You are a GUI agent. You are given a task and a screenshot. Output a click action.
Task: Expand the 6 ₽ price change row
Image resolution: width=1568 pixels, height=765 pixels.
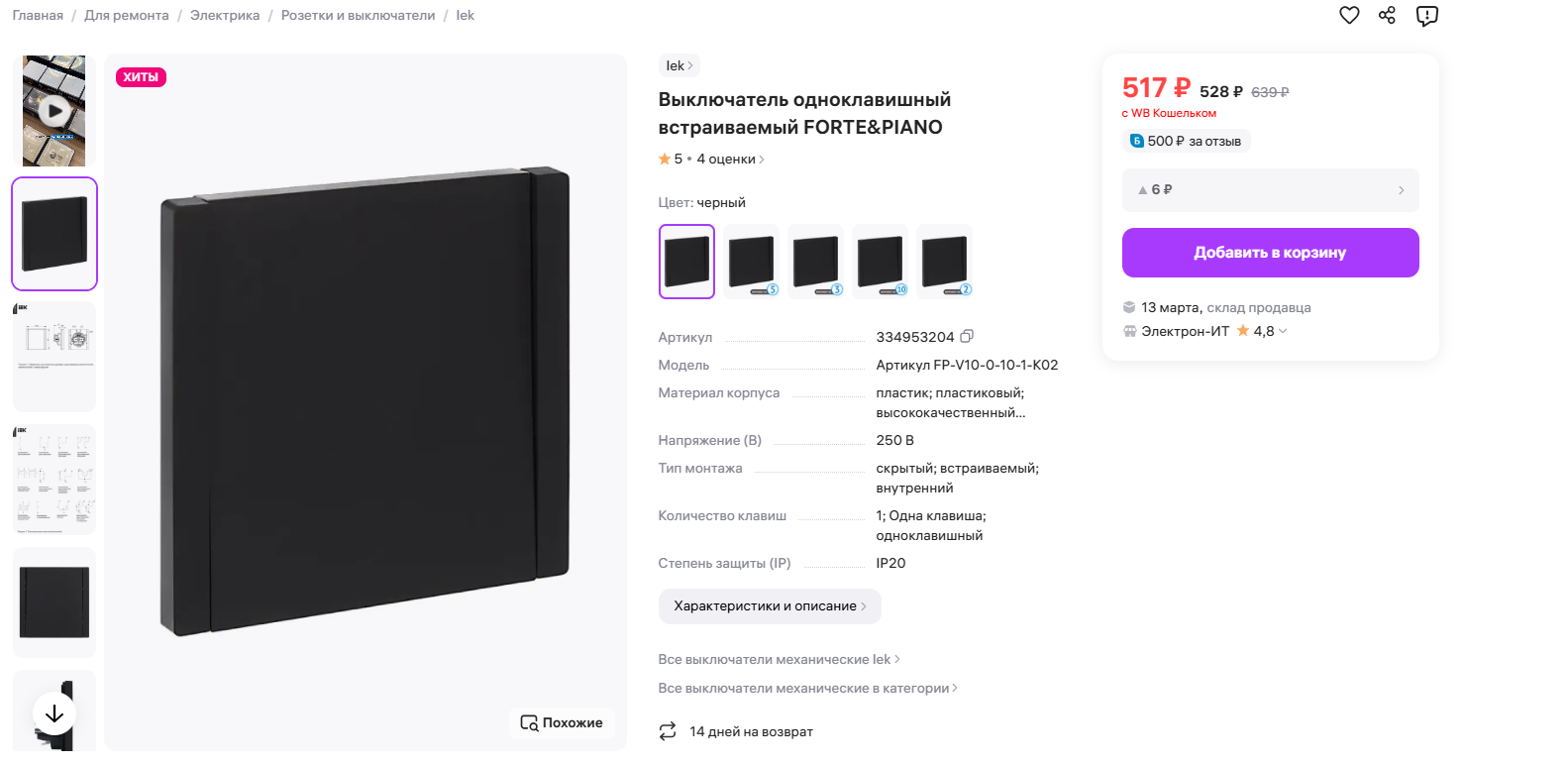click(1270, 190)
